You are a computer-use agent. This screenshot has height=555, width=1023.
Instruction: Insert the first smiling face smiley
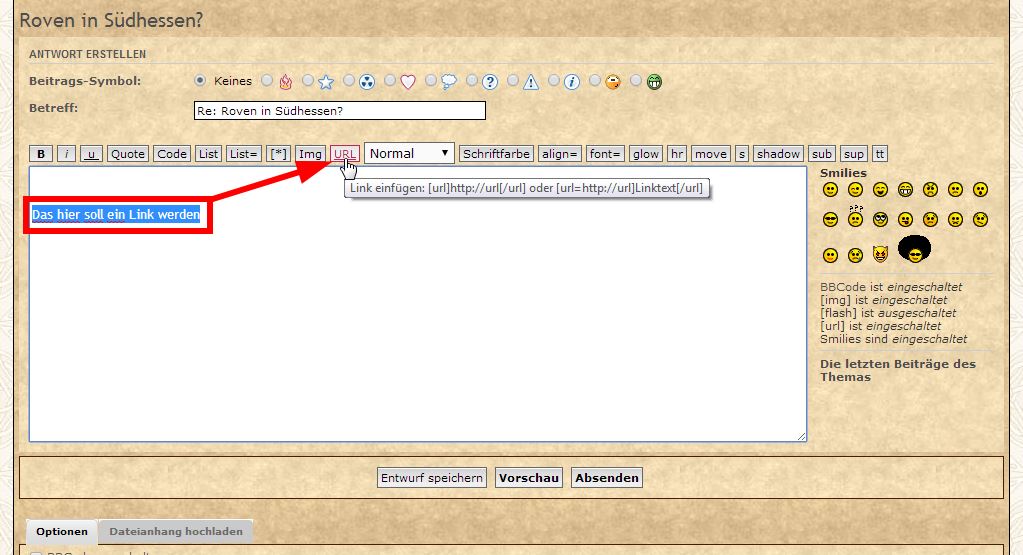pos(830,189)
